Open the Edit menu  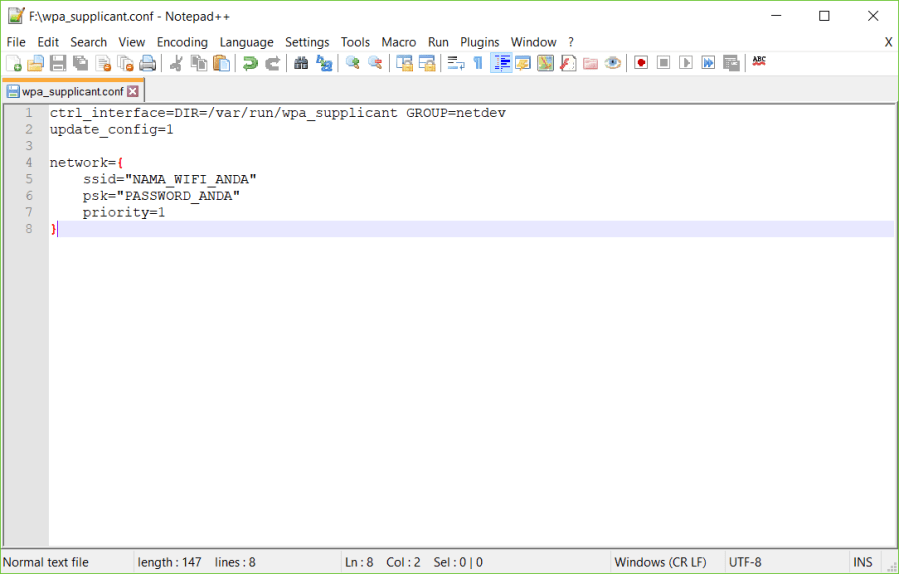coord(48,42)
